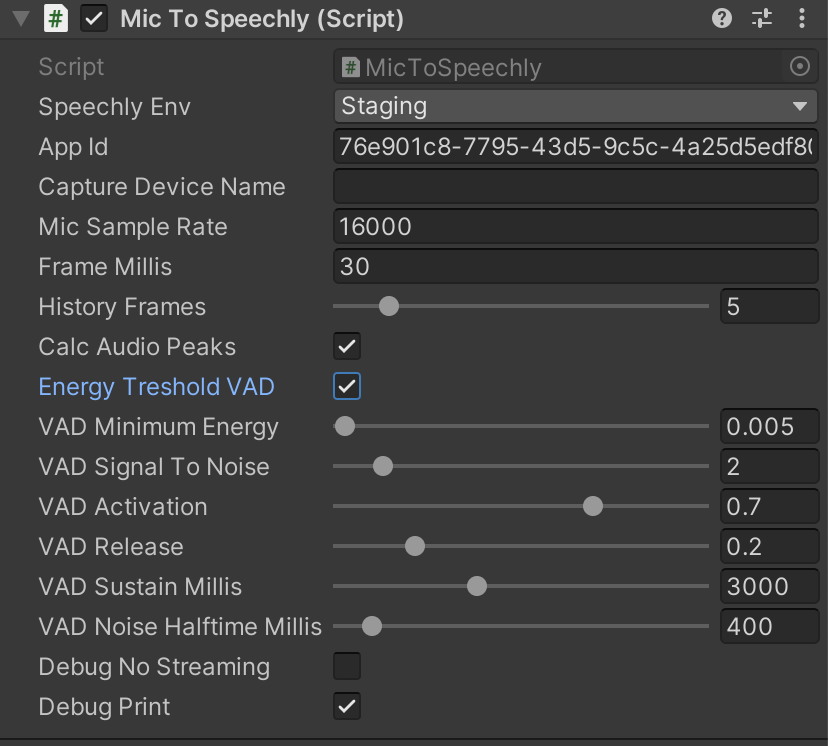
Task: Open the script object picker circle
Action: coord(799,67)
